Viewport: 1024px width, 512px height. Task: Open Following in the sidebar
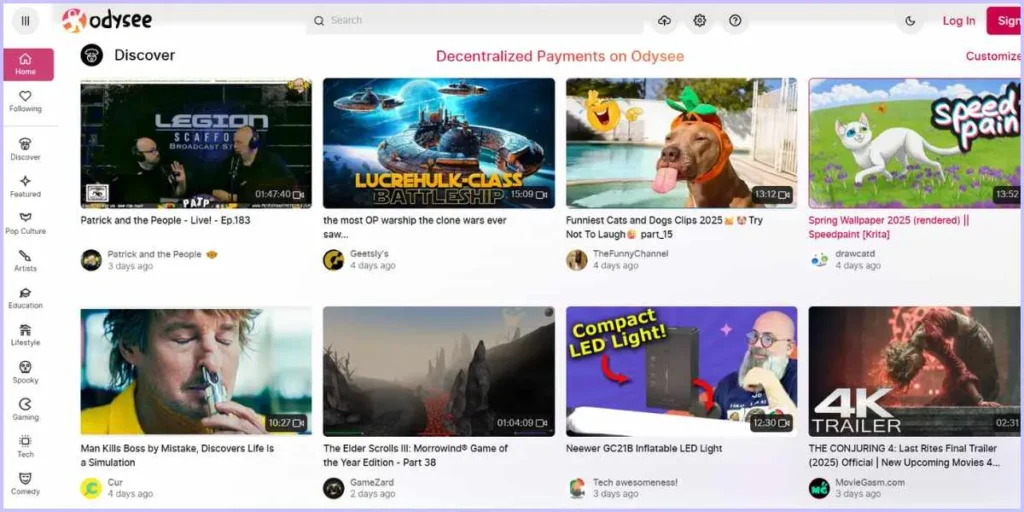coord(26,101)
